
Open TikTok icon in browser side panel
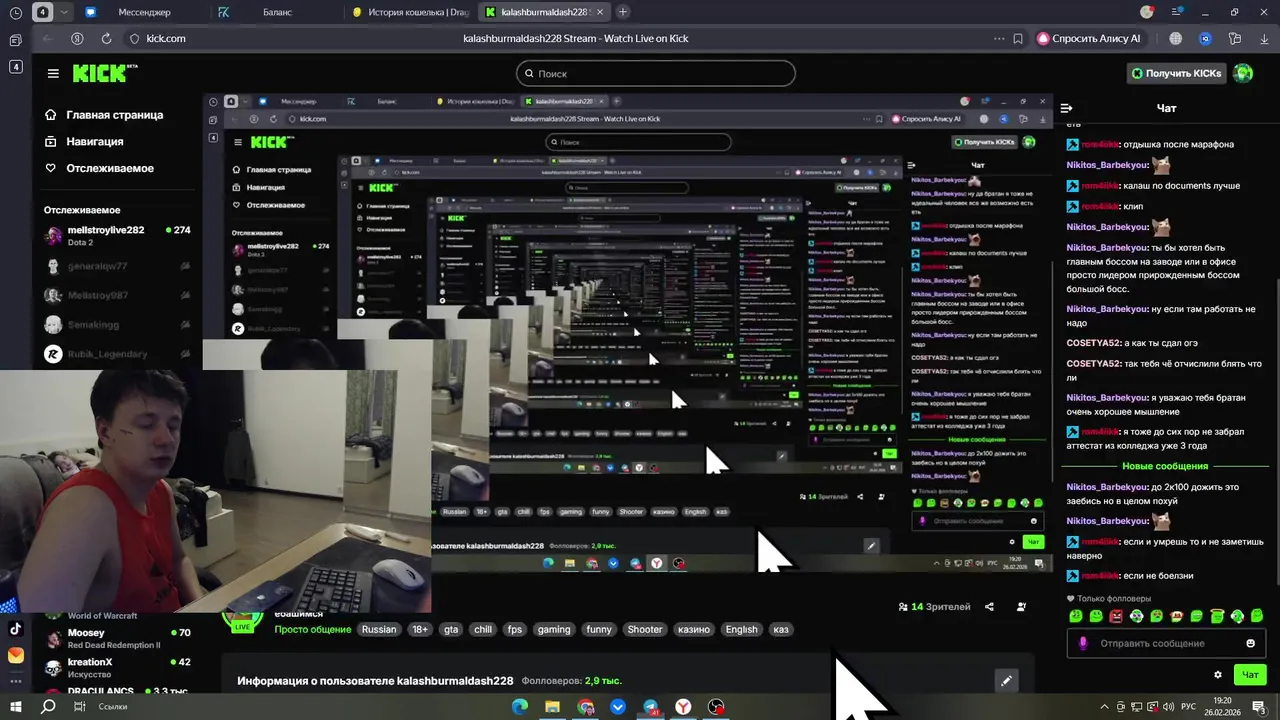pos(16,629)
